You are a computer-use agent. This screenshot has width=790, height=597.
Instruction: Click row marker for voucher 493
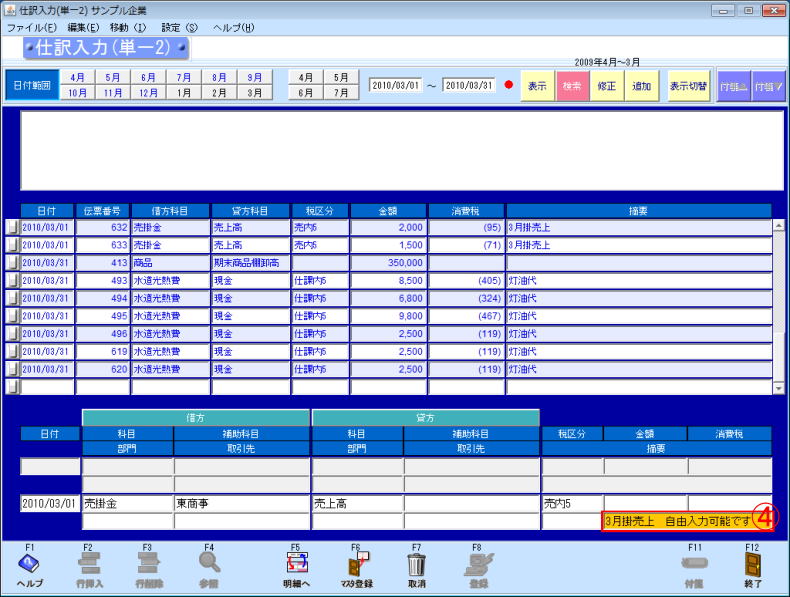pyautogui.click(x=12, y=281)
